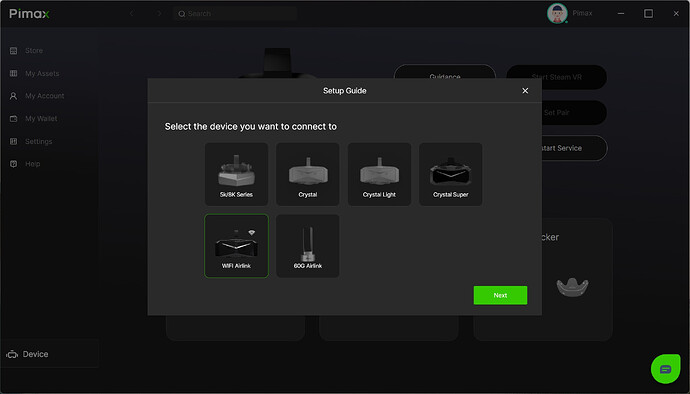This screenshot has width=690, height=394.
Task: Click the green Next button
Action: (500, 295)
